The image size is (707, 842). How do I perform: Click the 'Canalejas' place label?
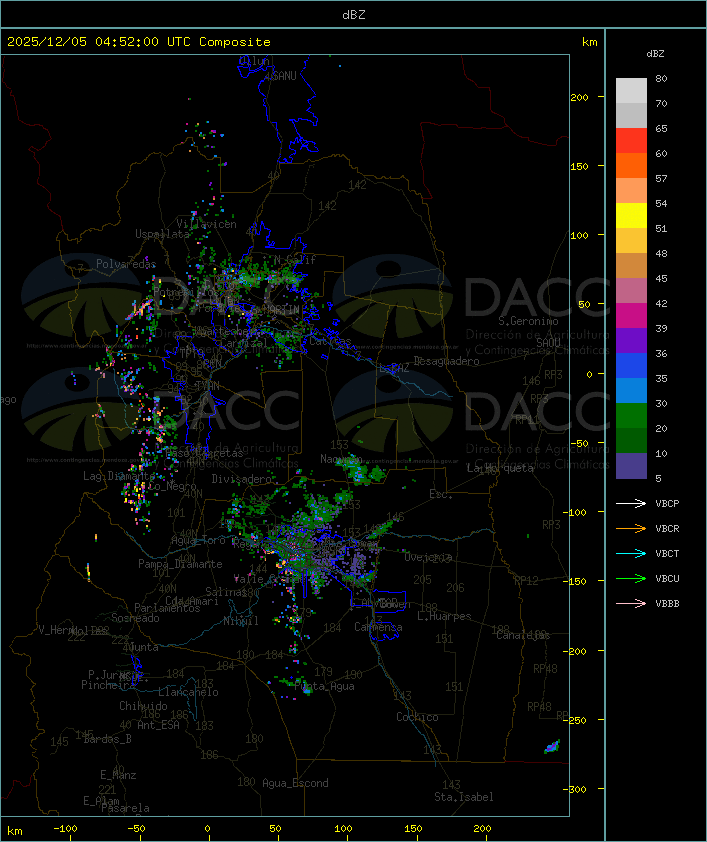(523, 635)
